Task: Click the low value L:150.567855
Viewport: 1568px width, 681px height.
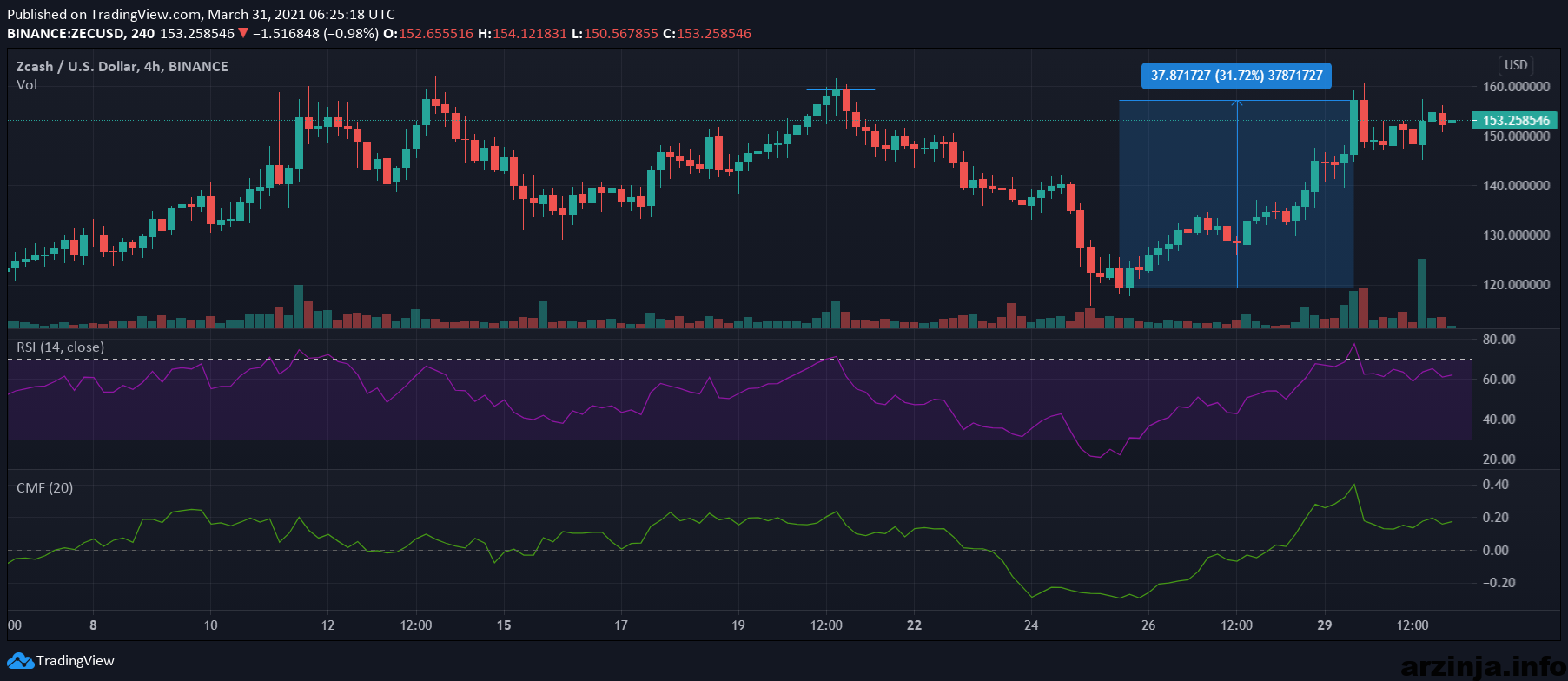Action: click(x=614, y=34)
